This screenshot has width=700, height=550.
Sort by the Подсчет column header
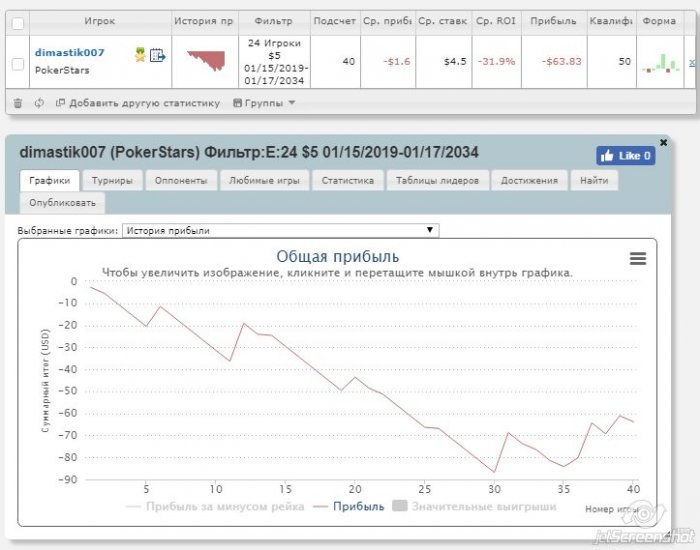tap(335, 21)
